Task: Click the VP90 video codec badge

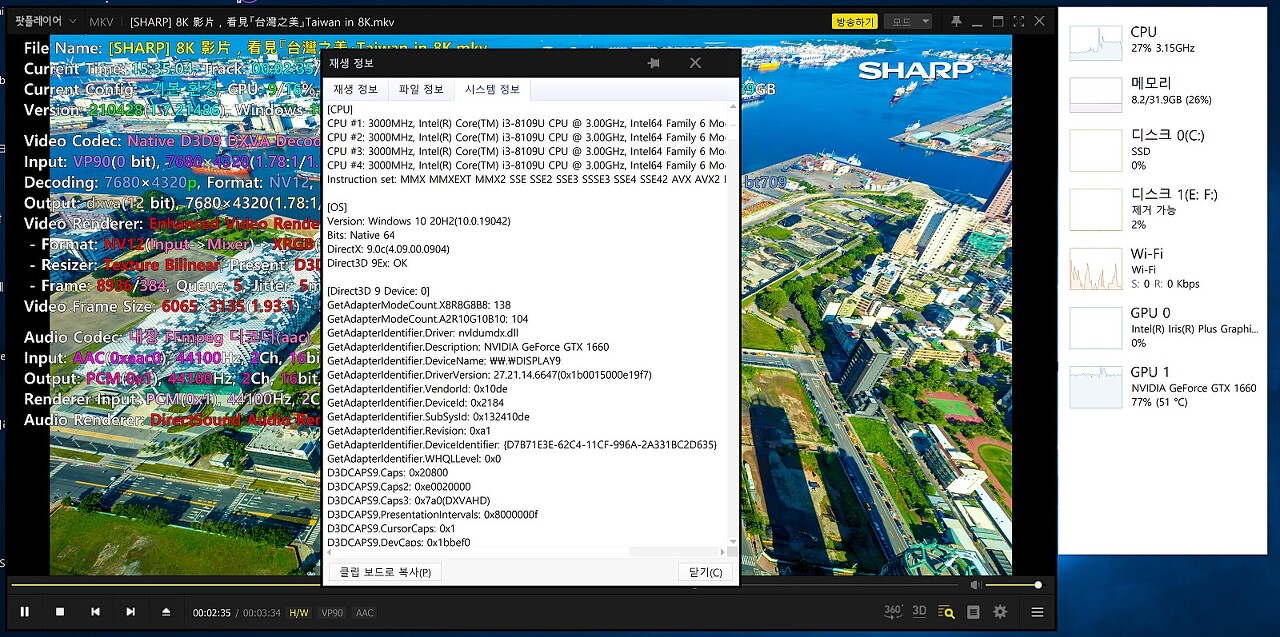Action: click(x=332, y=613)
